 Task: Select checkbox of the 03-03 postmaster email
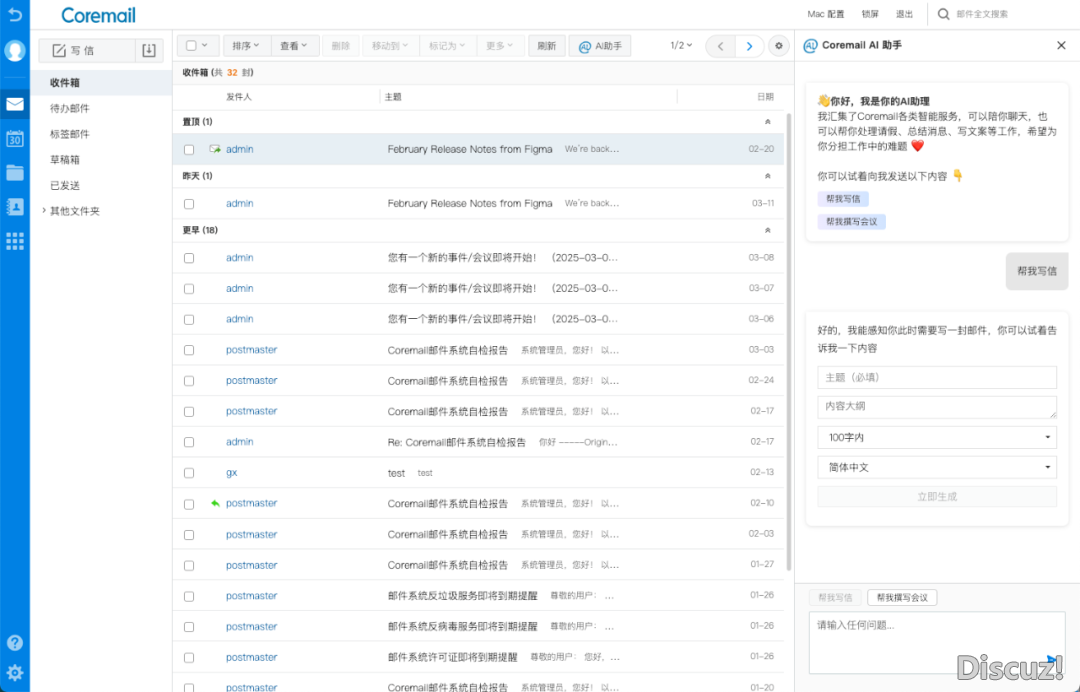pos(189,350)
